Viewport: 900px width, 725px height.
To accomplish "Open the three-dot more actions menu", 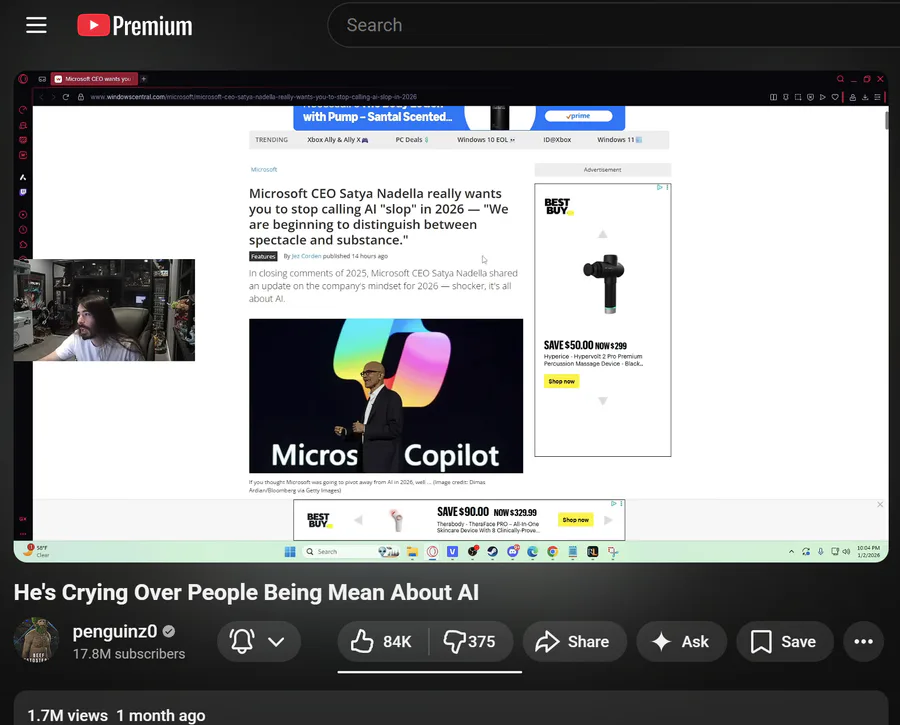I will (x=863, y=642).
